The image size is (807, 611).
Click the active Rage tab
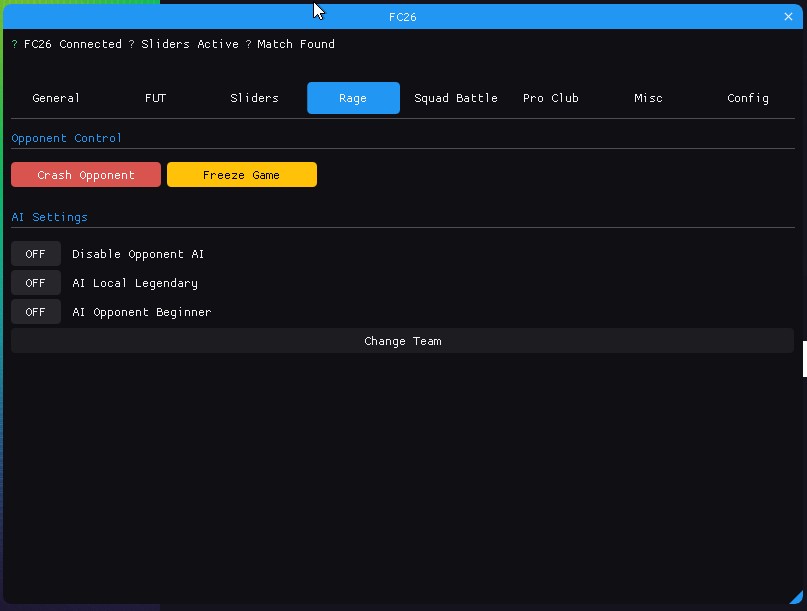[x=353, y=98]
